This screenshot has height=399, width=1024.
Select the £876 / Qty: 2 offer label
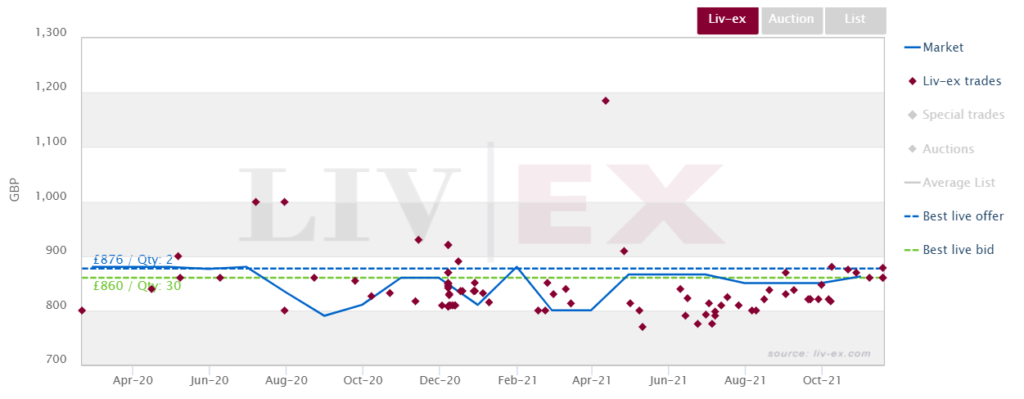[x=133, y=259]
